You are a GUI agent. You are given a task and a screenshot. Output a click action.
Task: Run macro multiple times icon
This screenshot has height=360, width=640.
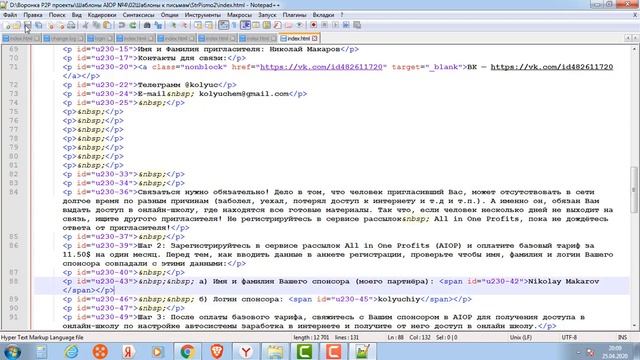(x=346, y=25)
